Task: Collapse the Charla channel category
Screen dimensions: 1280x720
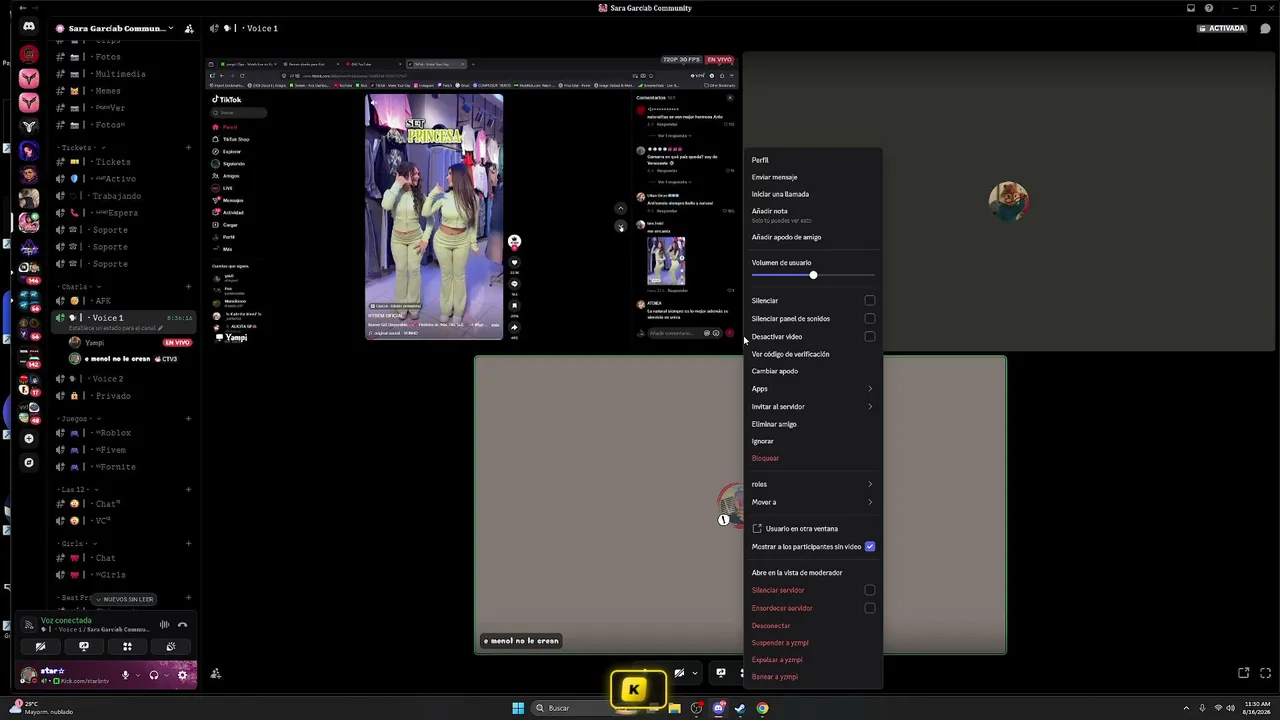Action: point(78,287)
